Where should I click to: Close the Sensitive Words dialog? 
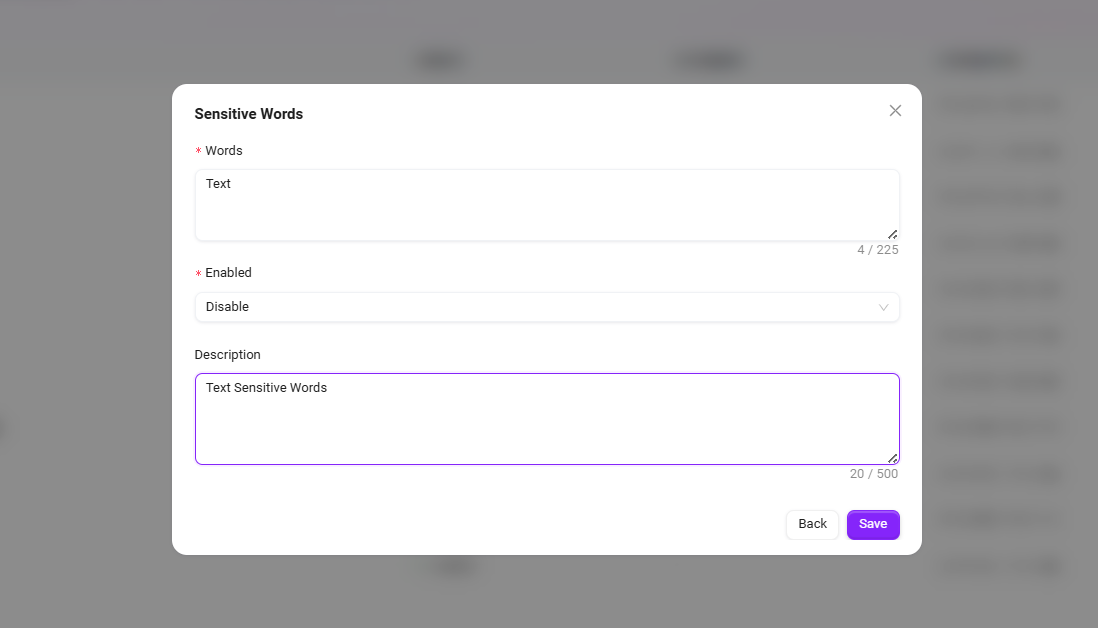pyautogui.click(x=895, y=111)
